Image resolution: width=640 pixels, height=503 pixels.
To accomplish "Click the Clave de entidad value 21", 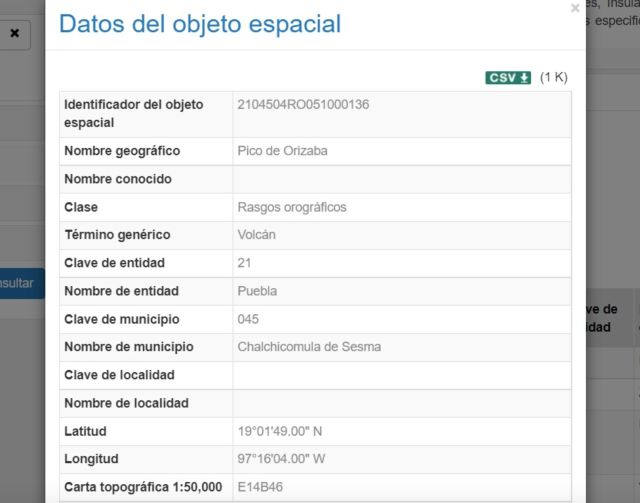I will click(244, 263).
